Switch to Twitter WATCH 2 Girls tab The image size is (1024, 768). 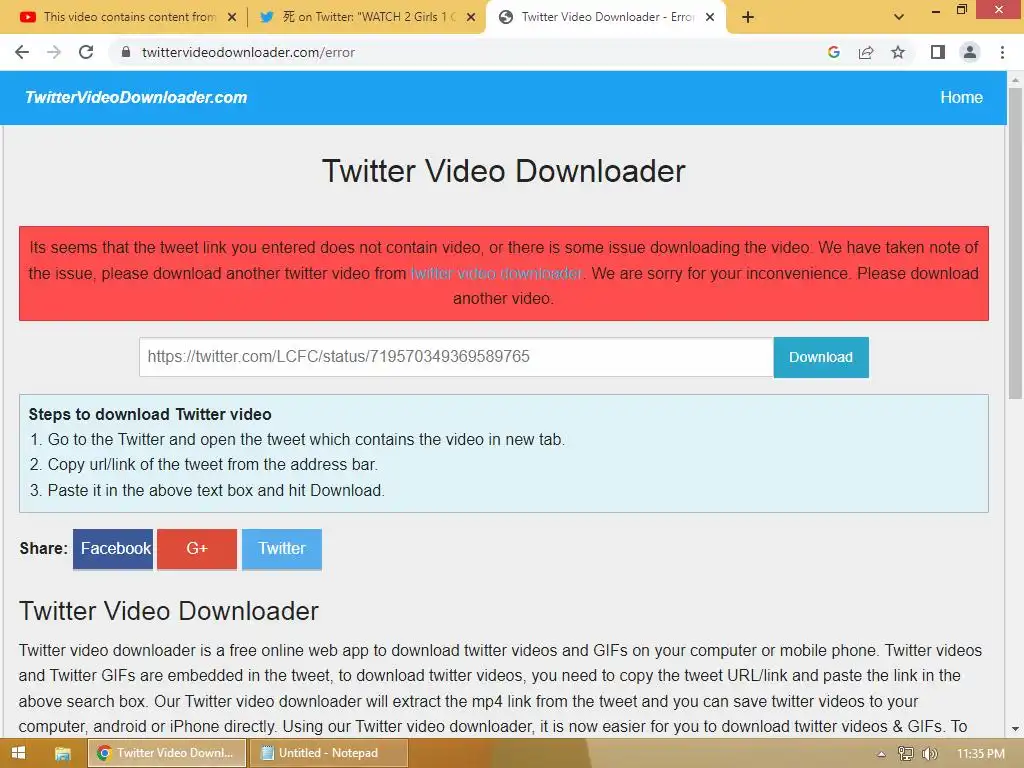[366, 17]
